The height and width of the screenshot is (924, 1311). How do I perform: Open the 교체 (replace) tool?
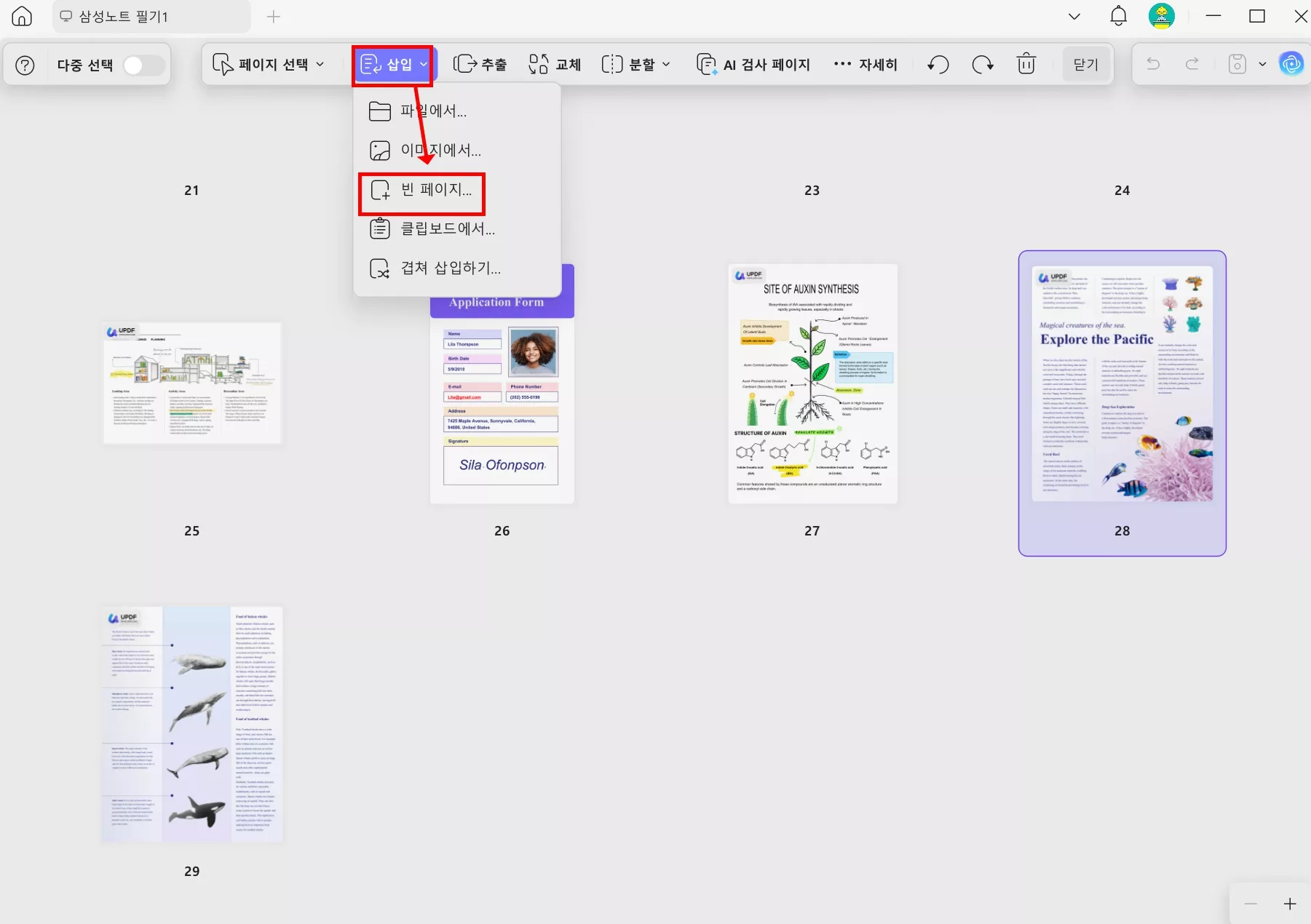click(555, 64)
